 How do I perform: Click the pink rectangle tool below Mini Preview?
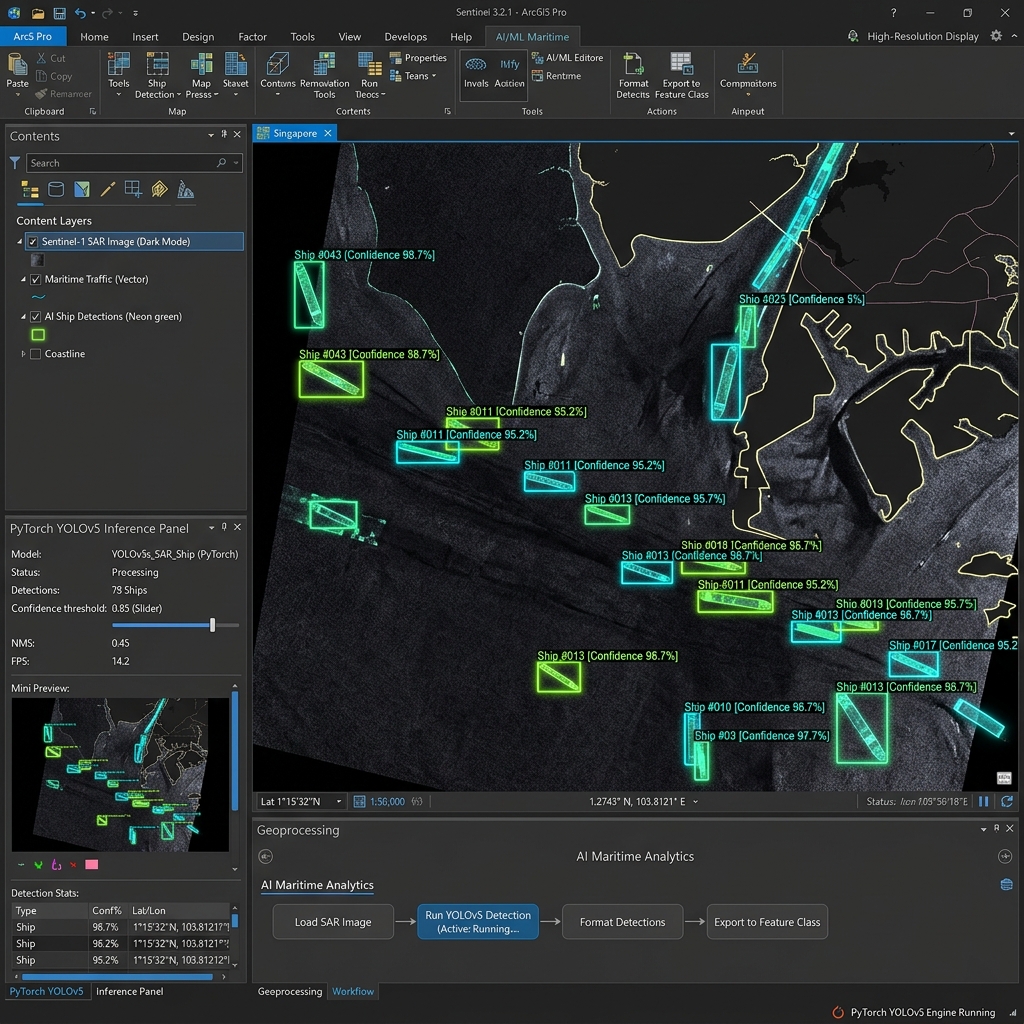pos(91,865)
